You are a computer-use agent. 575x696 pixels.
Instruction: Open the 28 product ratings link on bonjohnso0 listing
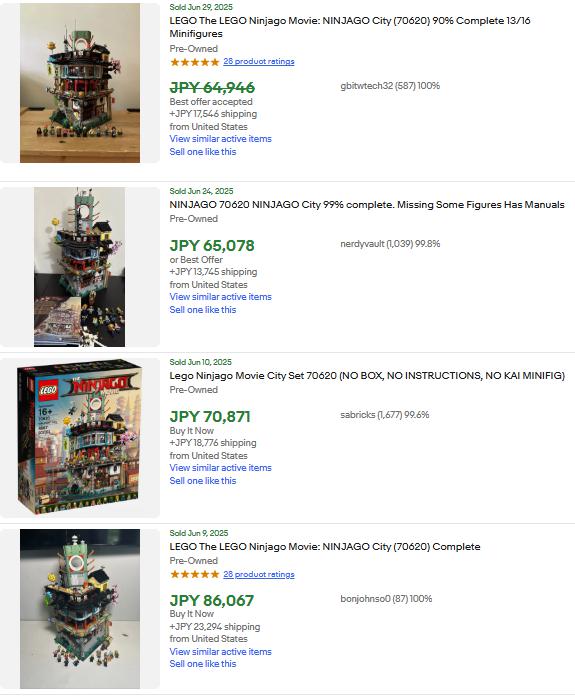point(259,574)
